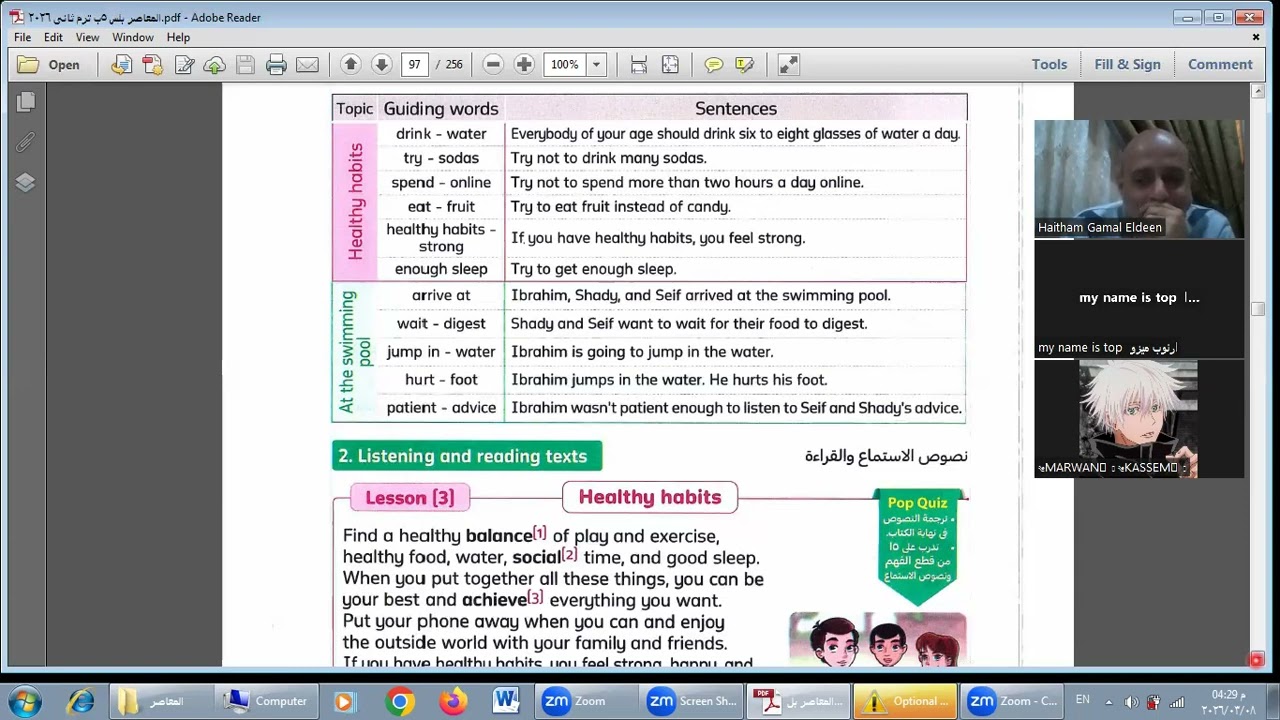Click the vertical scrollbar down arrow
Viewport: 1280px width, 720px height.
pos(1258,659)
